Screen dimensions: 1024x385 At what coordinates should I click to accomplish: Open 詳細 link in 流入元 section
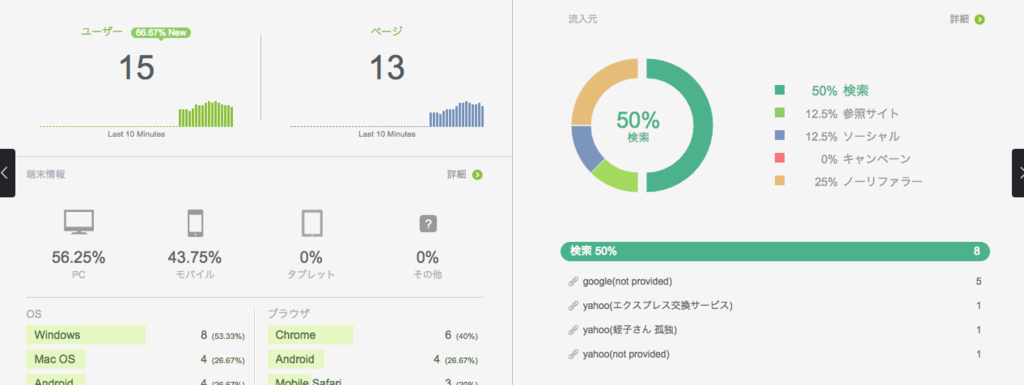959,19
